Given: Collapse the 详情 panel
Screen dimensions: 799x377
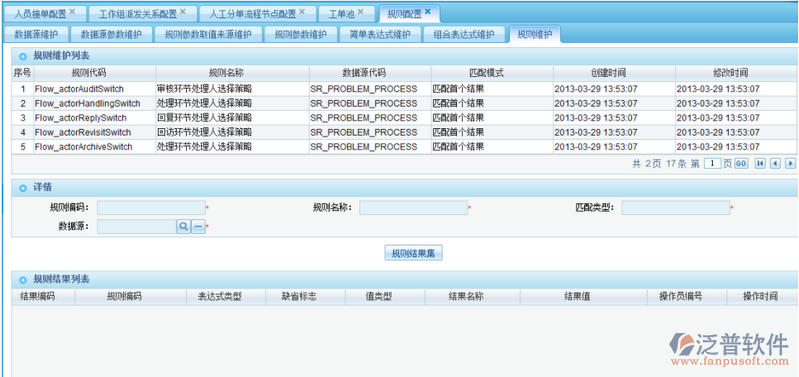Looking at the screenshot, I should (x=22, y=188).
